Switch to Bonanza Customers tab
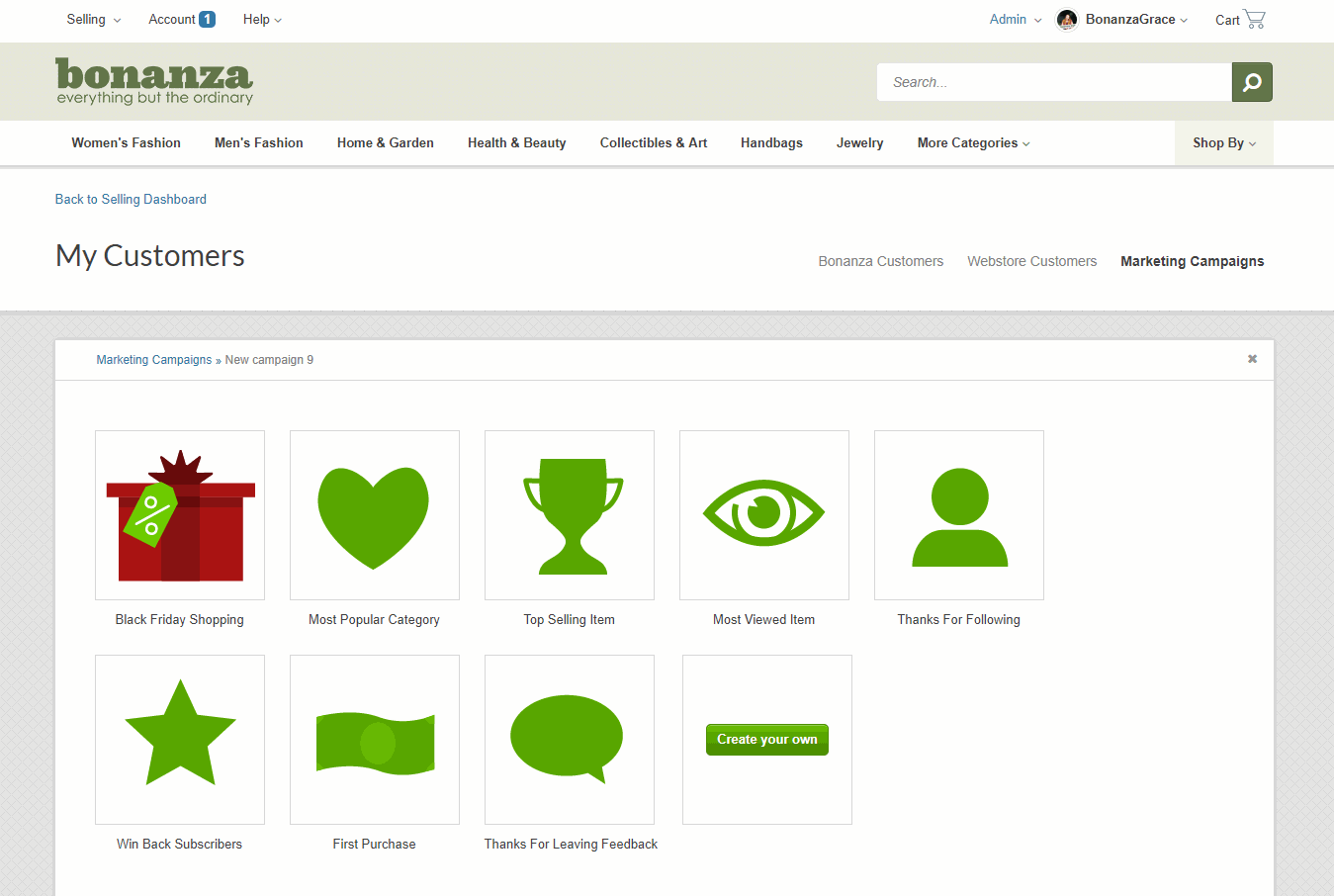1334x896 pixels. [881, 261]
